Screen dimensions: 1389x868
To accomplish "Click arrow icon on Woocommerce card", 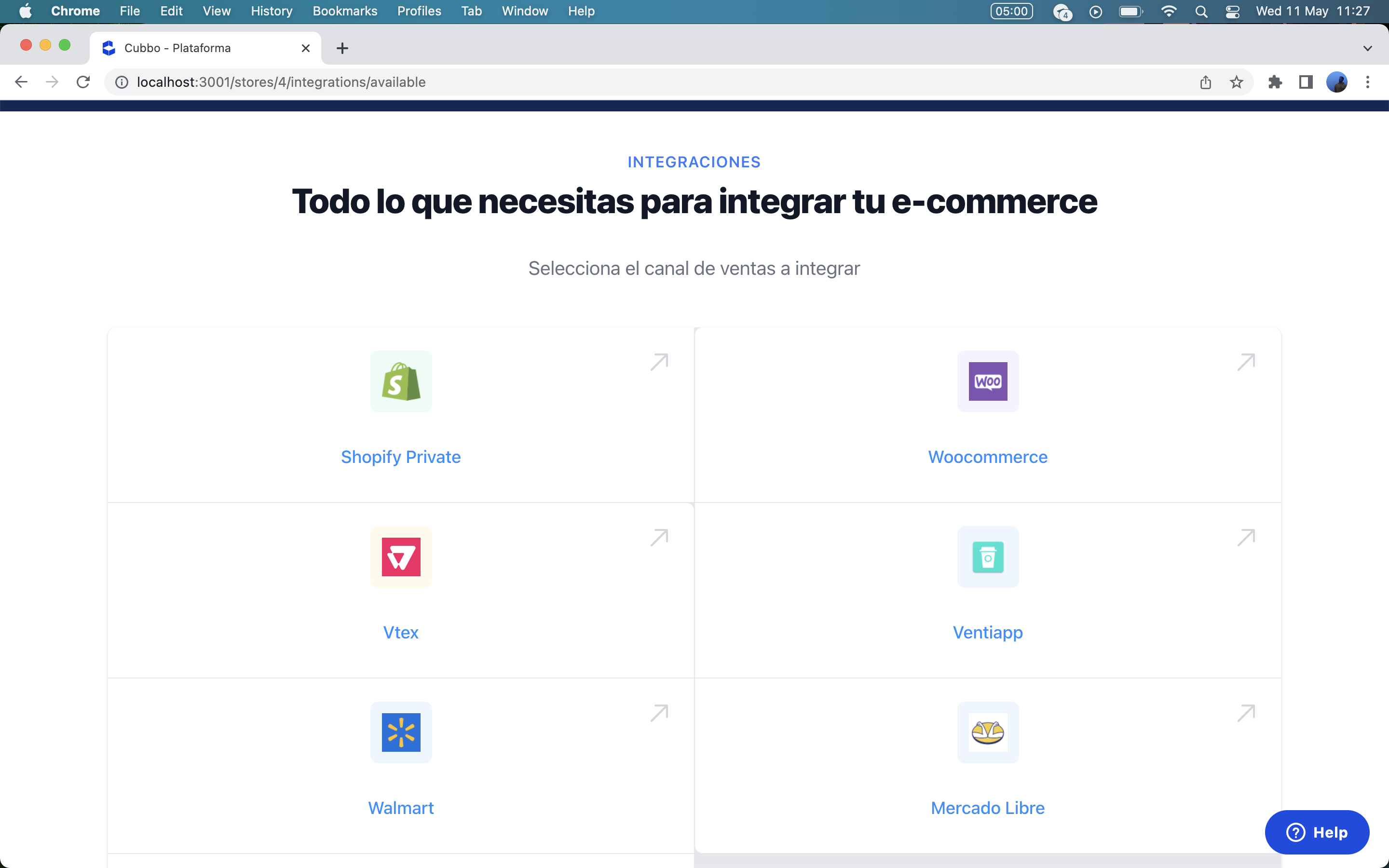I will (x=1245, y=362).
